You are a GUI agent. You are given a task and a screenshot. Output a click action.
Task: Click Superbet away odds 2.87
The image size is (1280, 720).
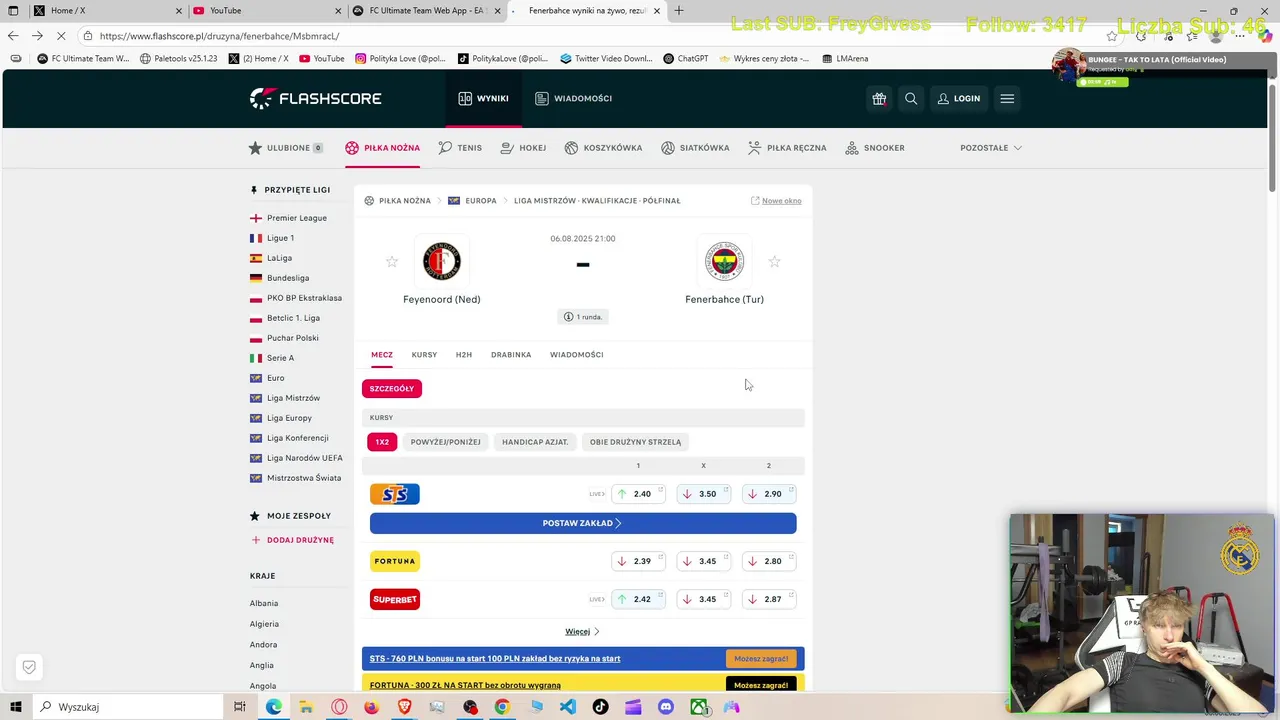point(769,599)
